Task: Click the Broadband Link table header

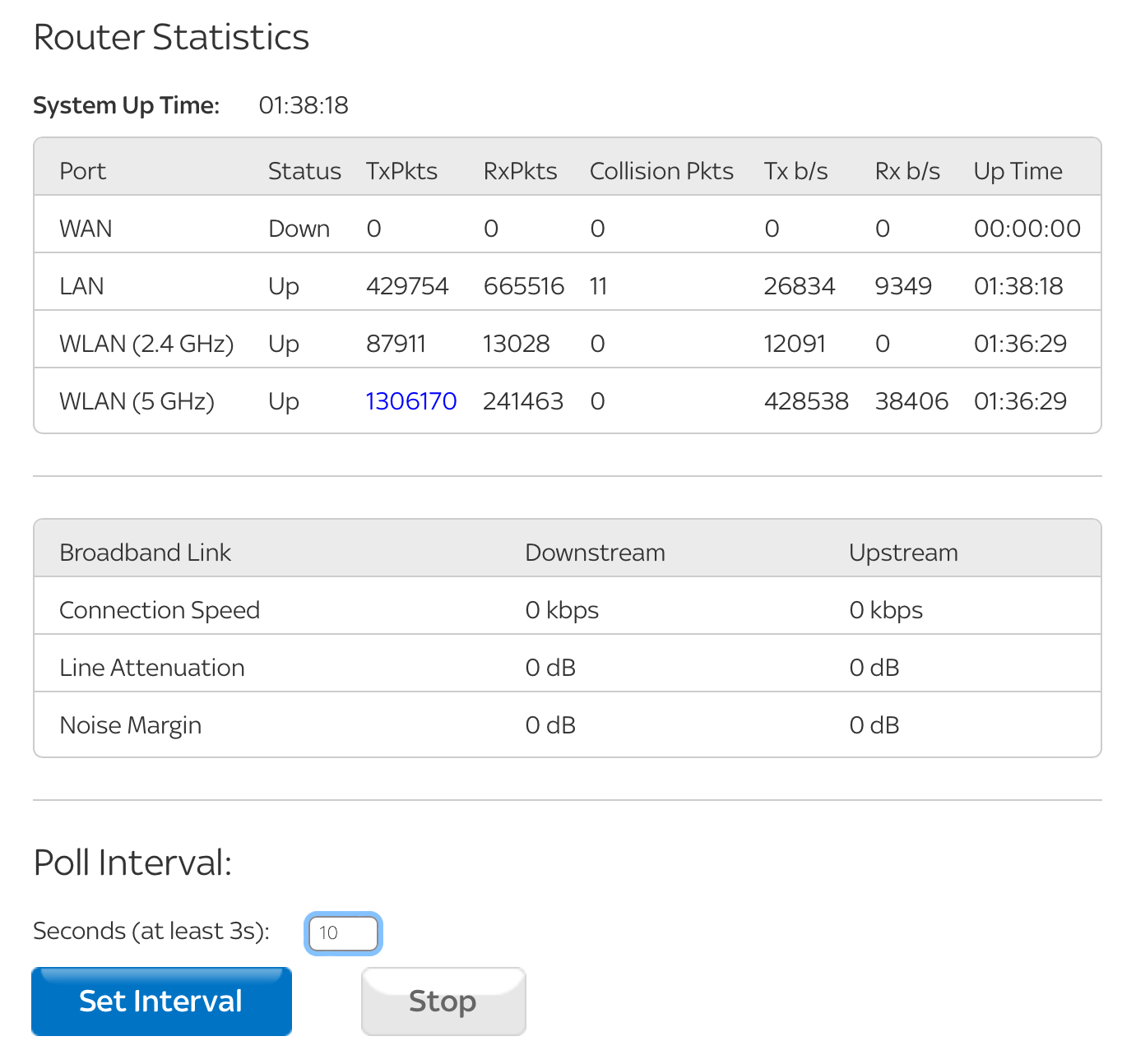Action: (145, 553)
